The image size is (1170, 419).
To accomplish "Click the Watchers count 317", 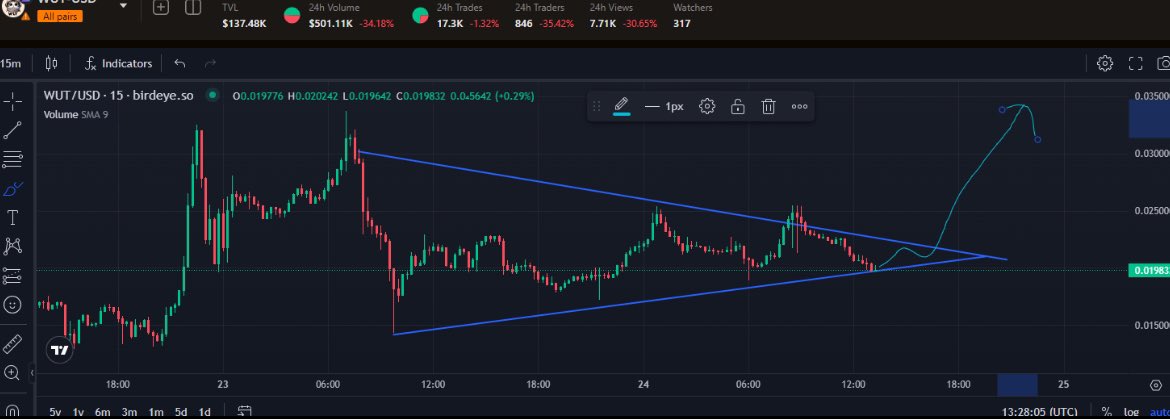I will (681, 23).
